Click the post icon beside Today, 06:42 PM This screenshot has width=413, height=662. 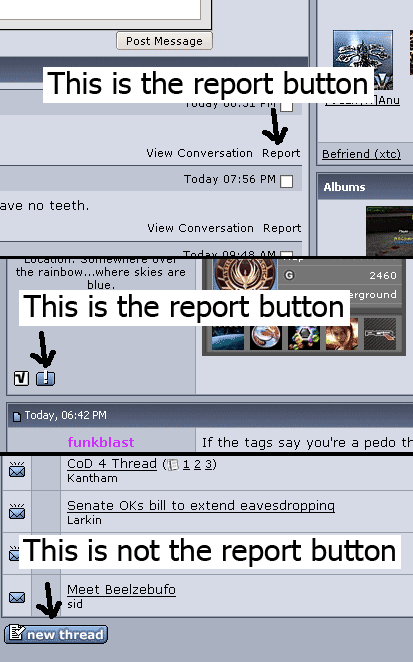(x=17, y=417)
